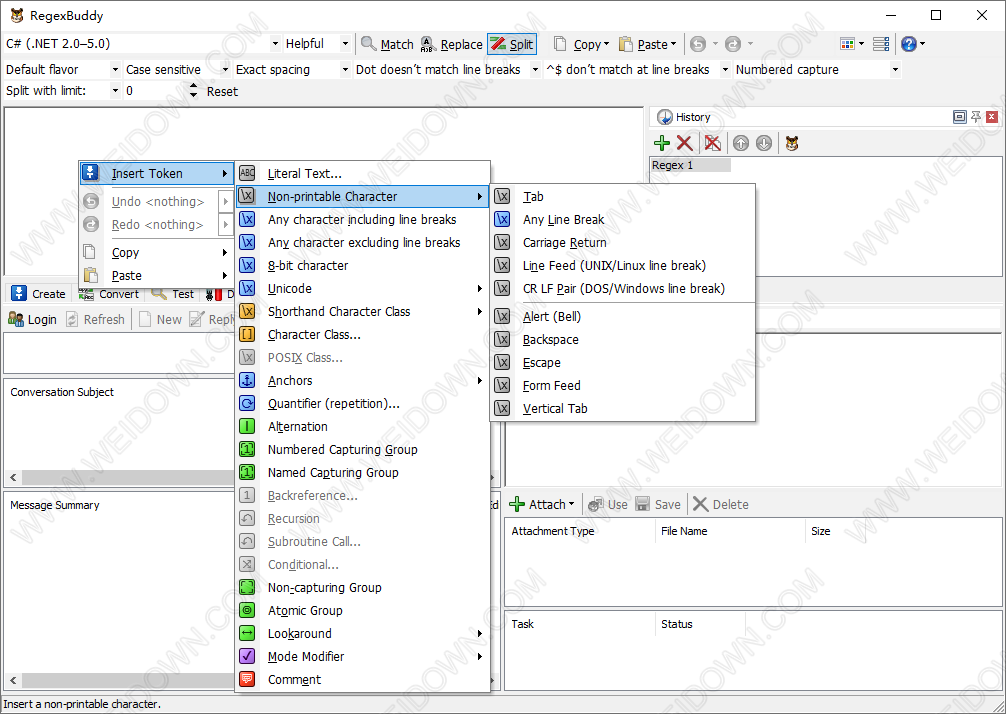Close the History panel with red X
The width and height of the screenshot is (1006, 714).
point(992,117)
